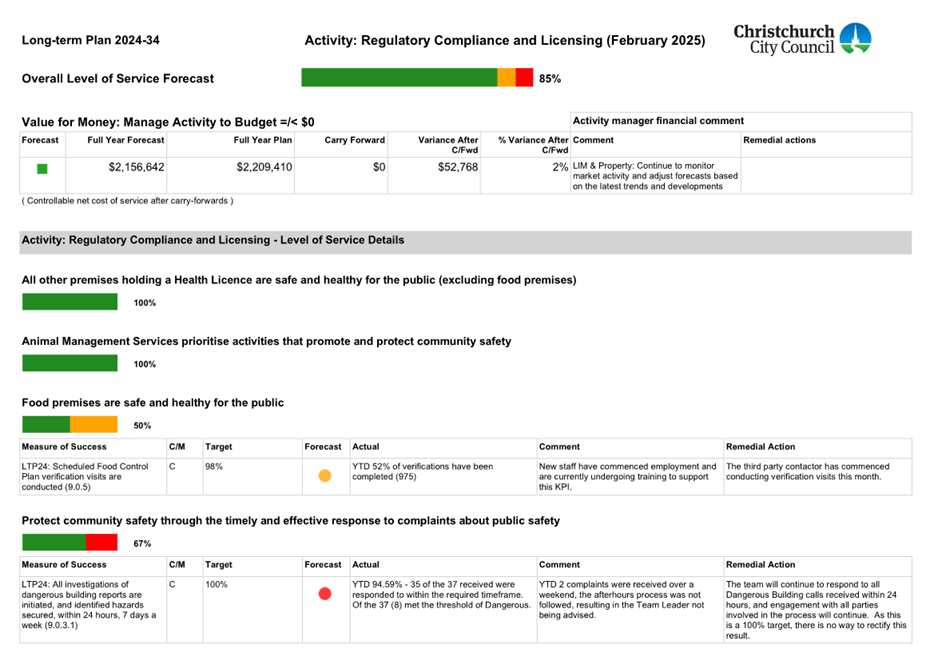This screenshot has width=934, height=661.
Task: Click the Controllable net cost footnote
Action: [x=127, y=201]
